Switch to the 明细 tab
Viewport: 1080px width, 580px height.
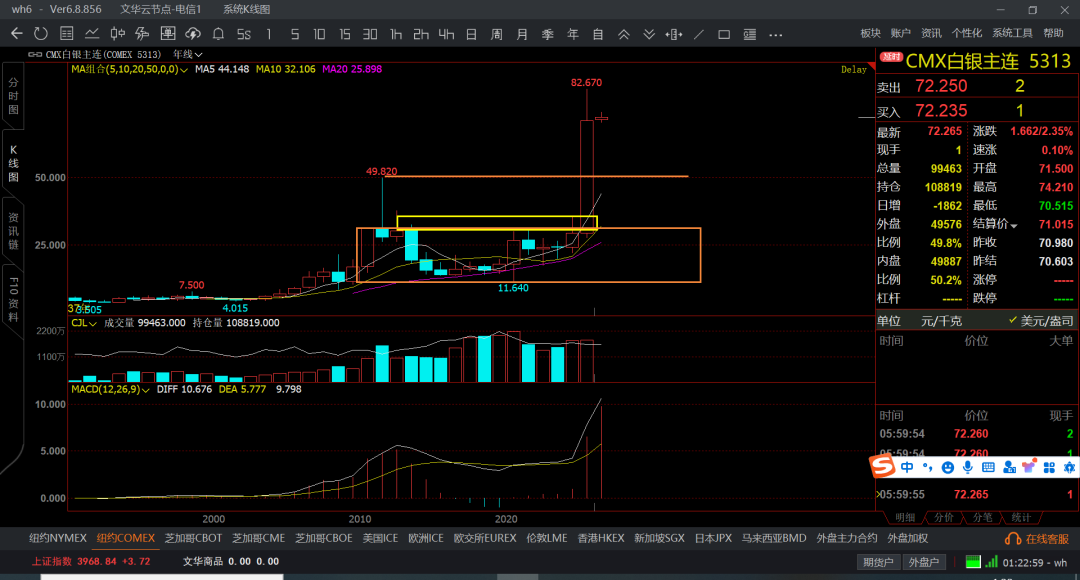(905, 517)
